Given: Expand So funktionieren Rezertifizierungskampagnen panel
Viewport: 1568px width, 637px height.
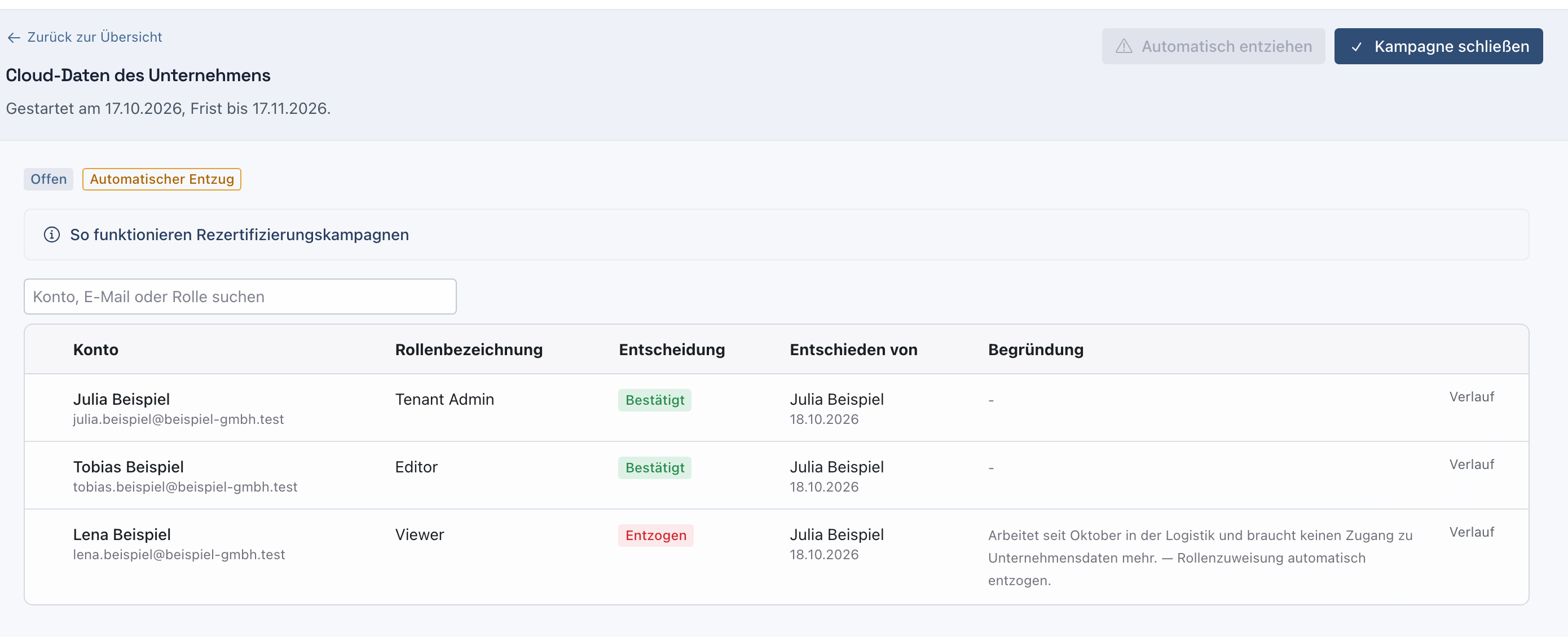Looking at the screenshot, I should tap(776, 235).
